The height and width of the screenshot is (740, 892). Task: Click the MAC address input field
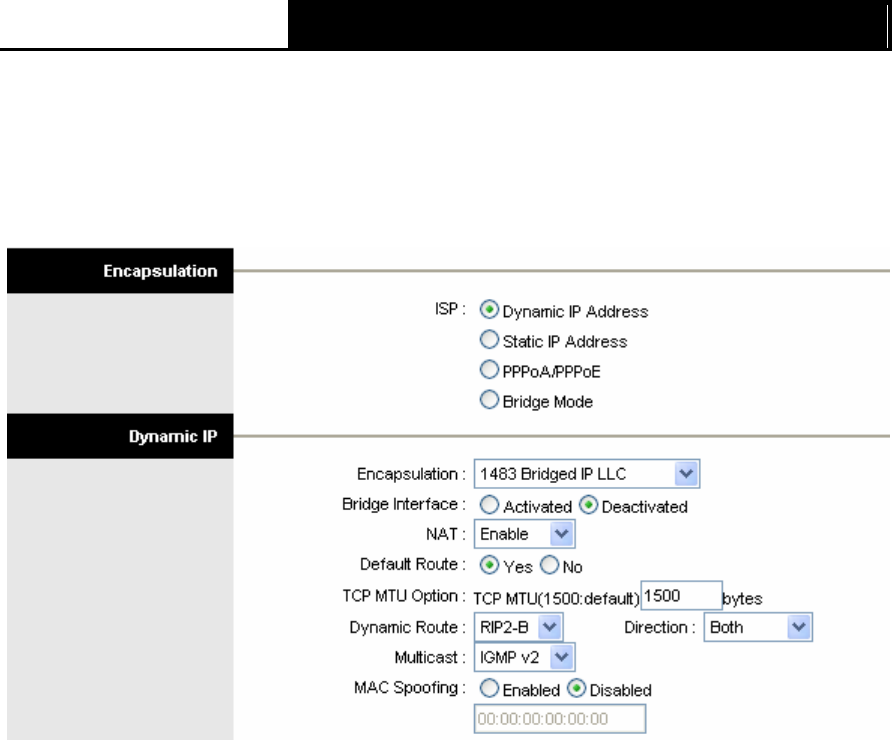pos(560,719)
